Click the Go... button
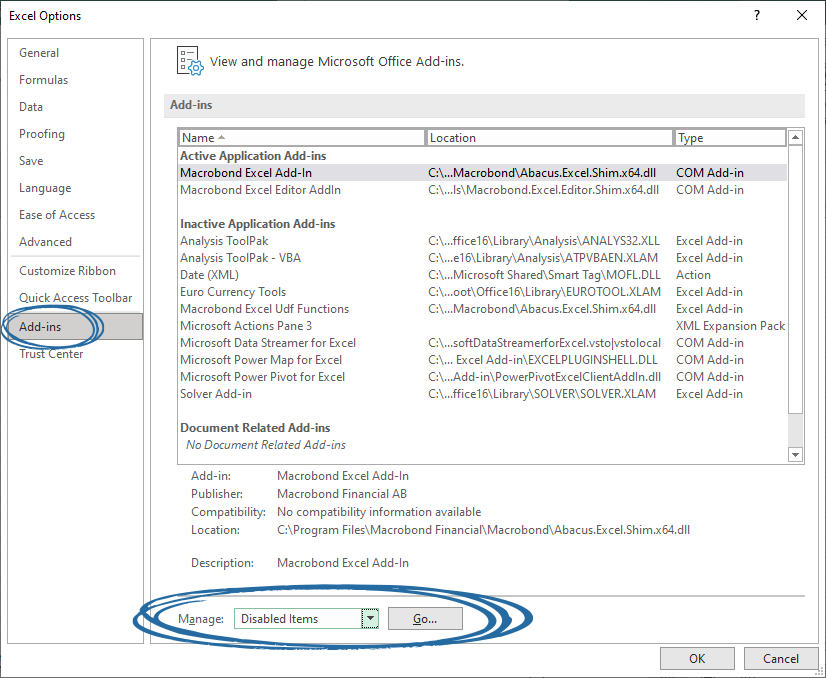 pos(425,618)
